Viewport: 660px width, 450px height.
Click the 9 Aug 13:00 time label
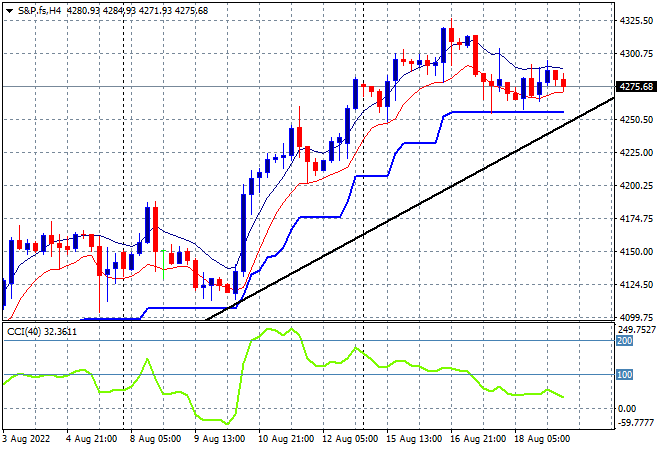pos(219,439)
